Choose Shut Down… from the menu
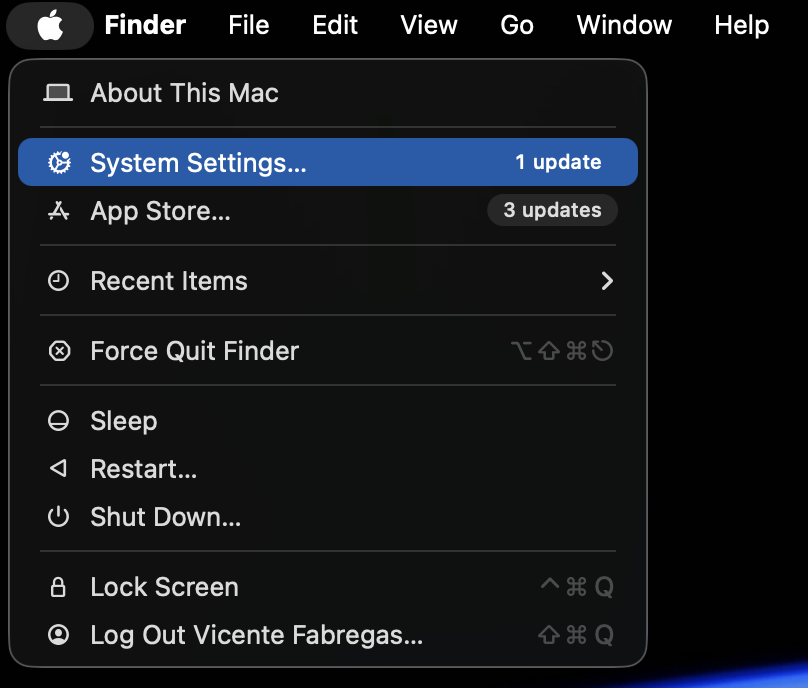Viewport: 808px width, 688px height. (x=328, y=517)
